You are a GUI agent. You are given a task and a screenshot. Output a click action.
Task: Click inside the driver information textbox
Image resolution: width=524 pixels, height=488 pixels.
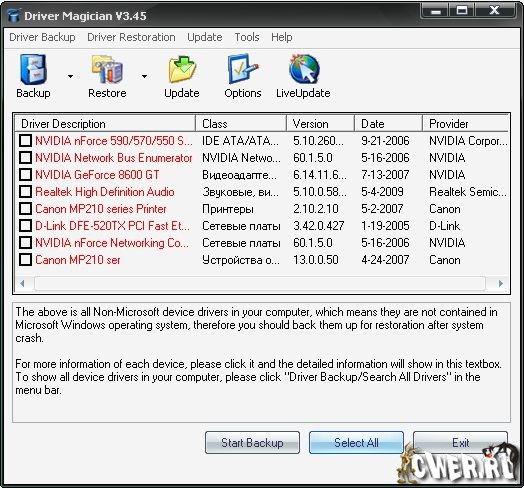pyautogui.click(x=261, y=362)
